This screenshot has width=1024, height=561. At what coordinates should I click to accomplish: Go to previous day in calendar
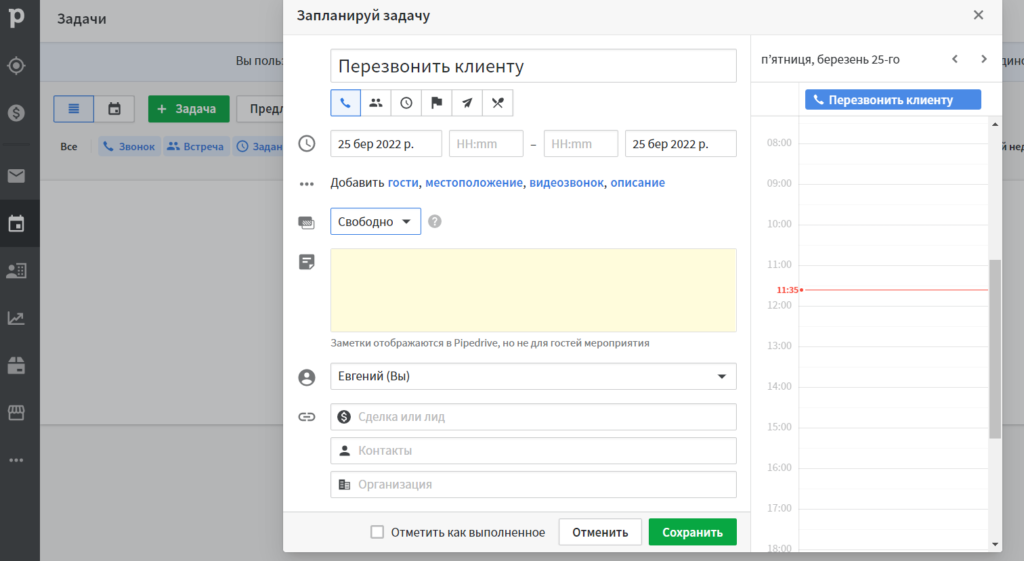955,59
